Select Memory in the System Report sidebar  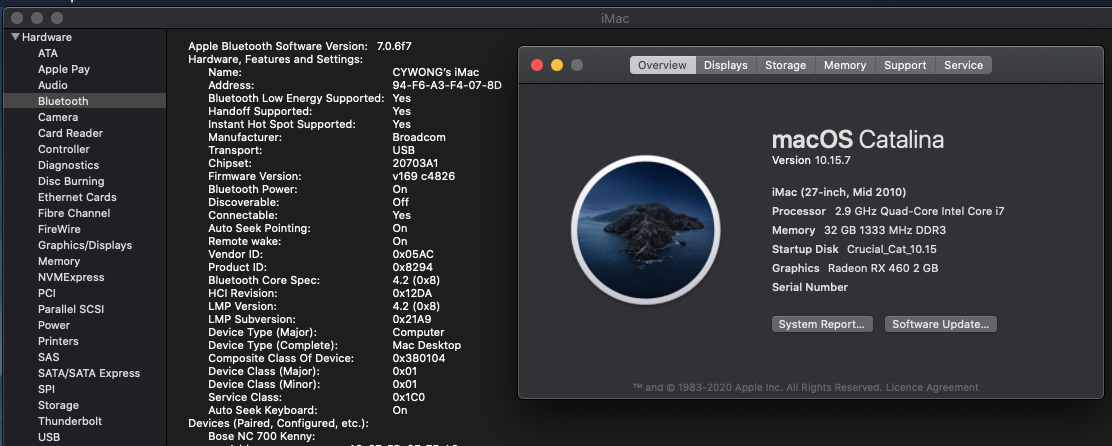(59, 261)
